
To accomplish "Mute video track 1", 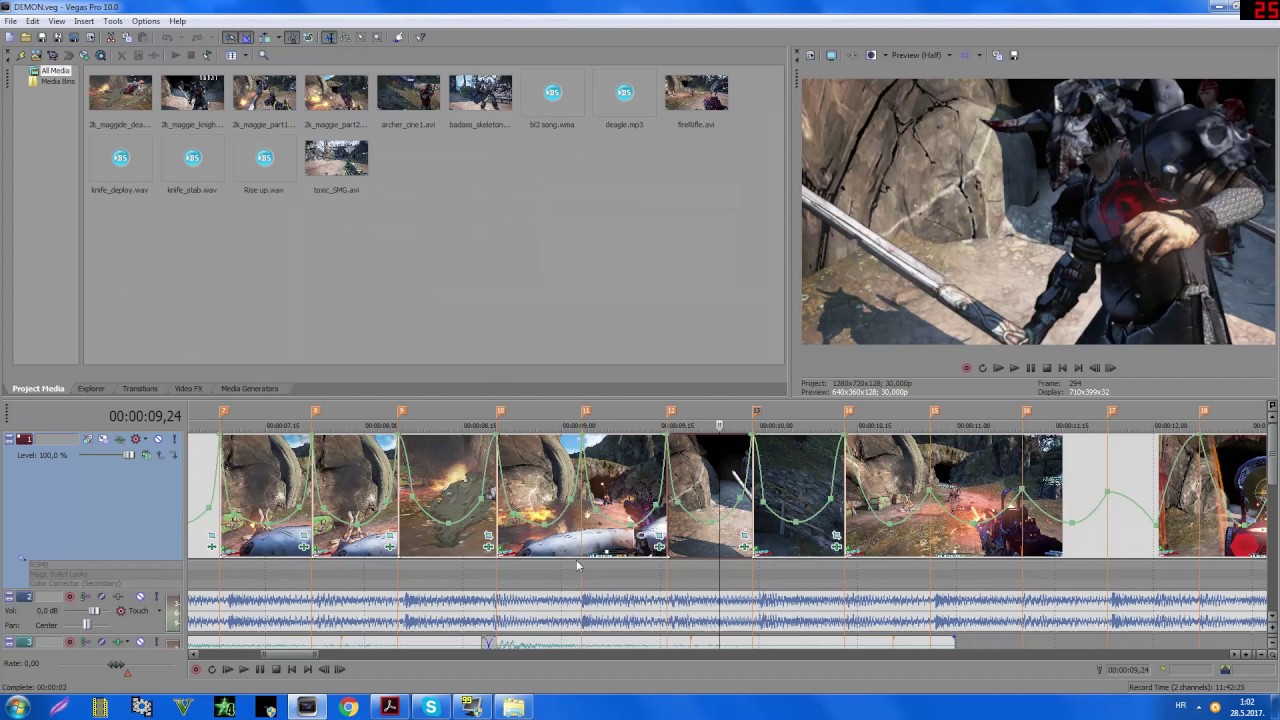I will 158,439.
